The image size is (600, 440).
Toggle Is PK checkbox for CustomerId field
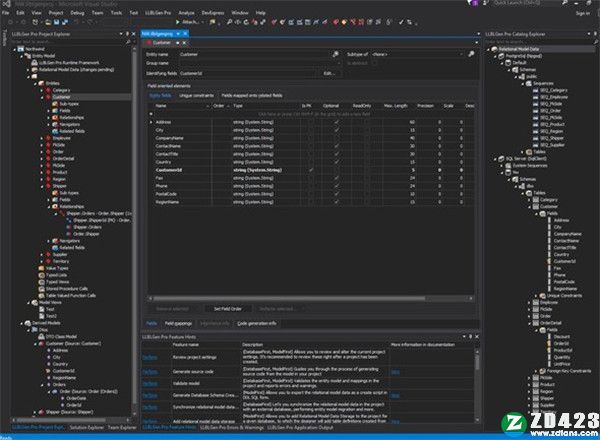[311, 170]
